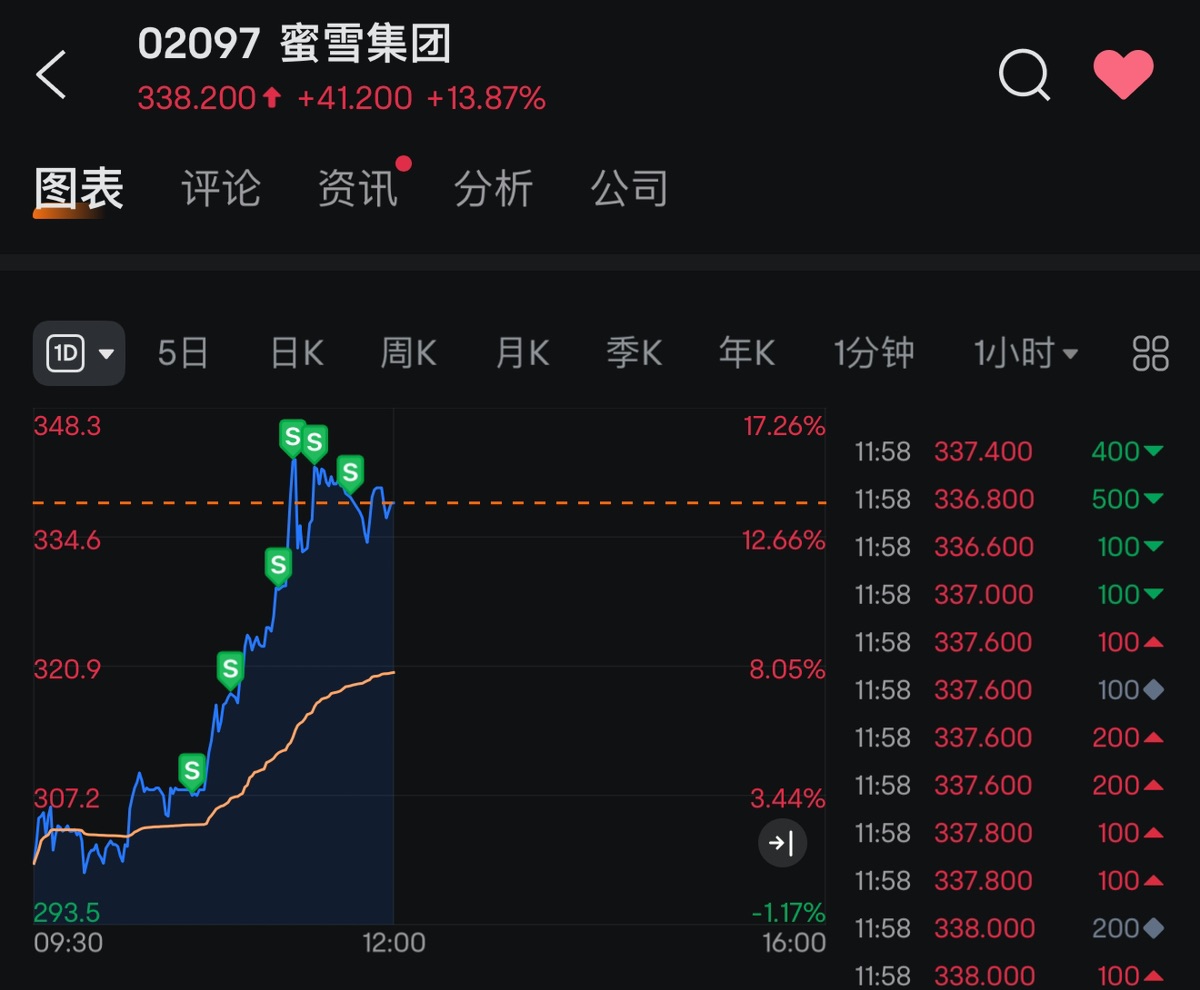Select the 年K chart period
The image size is (1200, 990).
747,353
